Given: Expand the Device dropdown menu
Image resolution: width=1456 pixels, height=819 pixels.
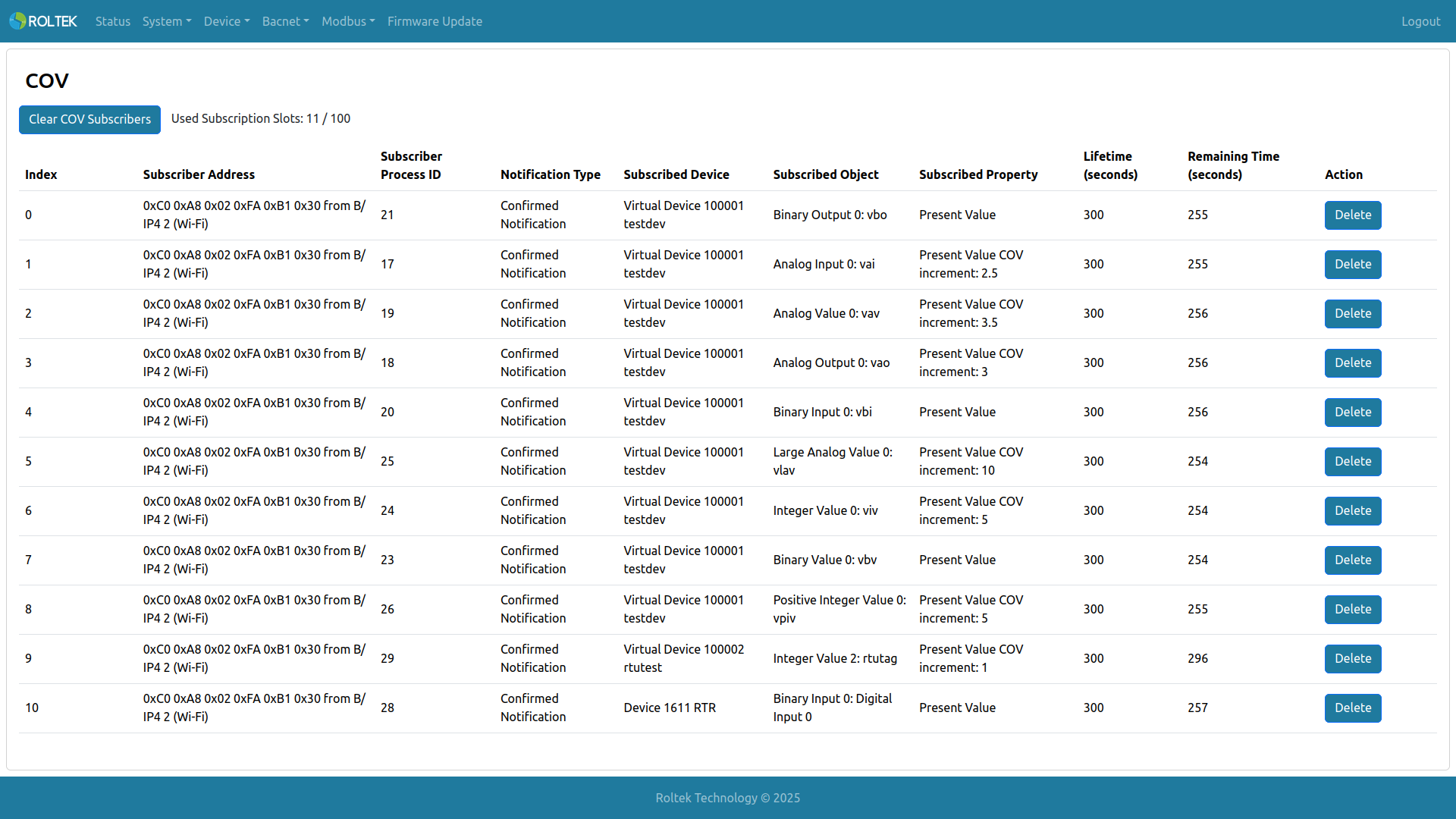Looking at the screenshot, I should point(227,21).
